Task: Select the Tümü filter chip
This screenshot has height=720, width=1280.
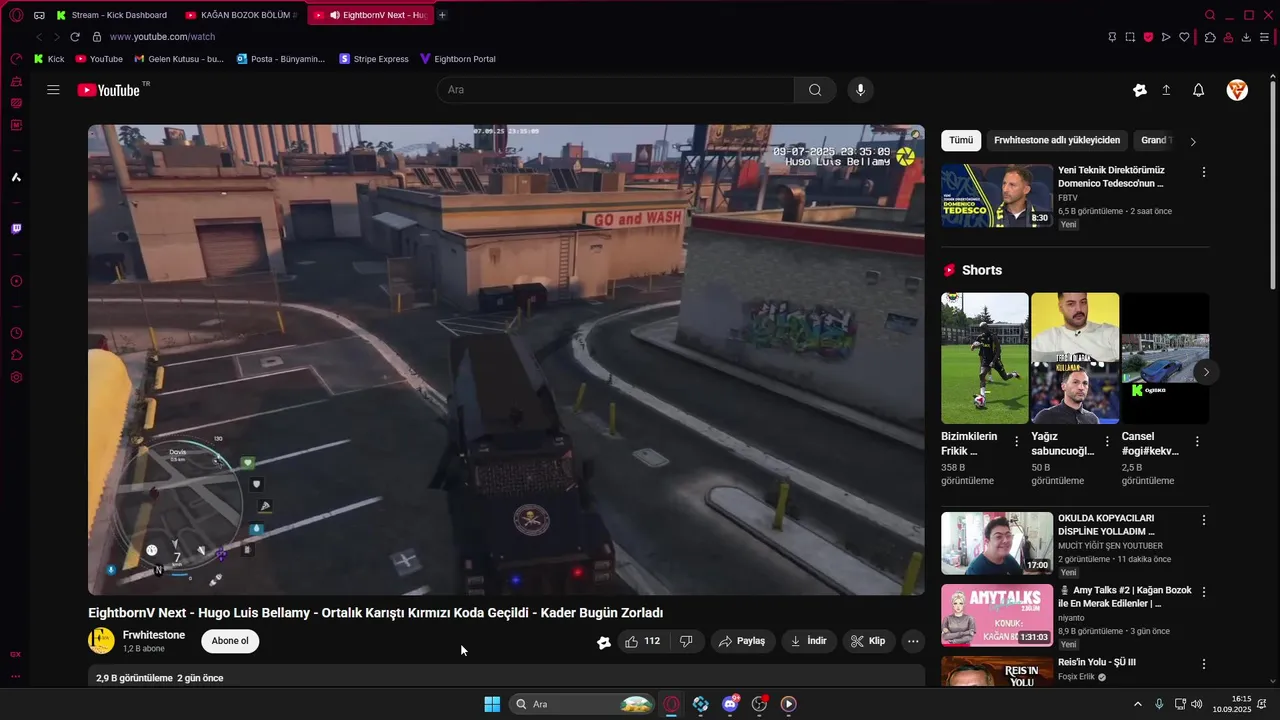Action: coord(961,141)
